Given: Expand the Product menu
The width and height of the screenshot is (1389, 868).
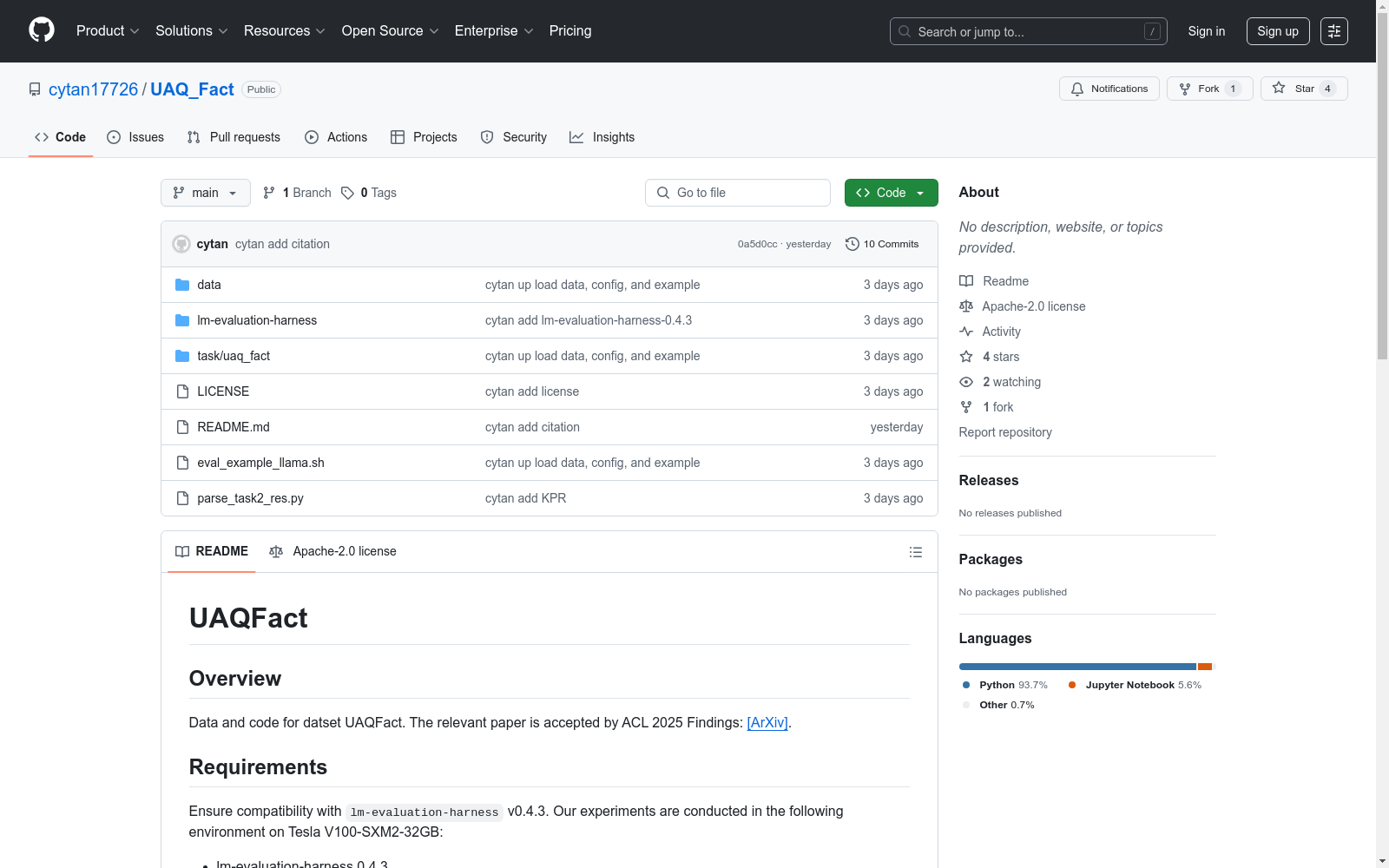Looking at the screenshot, I should 108,31.
